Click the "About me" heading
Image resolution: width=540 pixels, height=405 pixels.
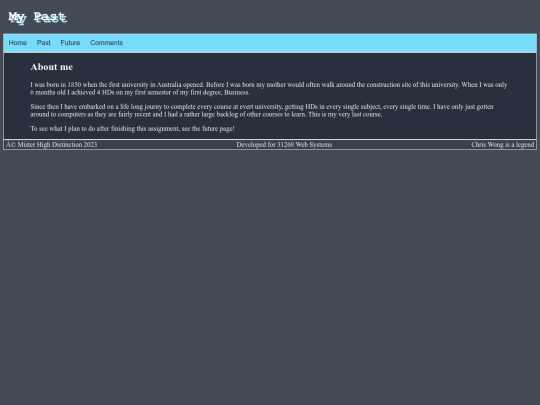tap(52, 67)
